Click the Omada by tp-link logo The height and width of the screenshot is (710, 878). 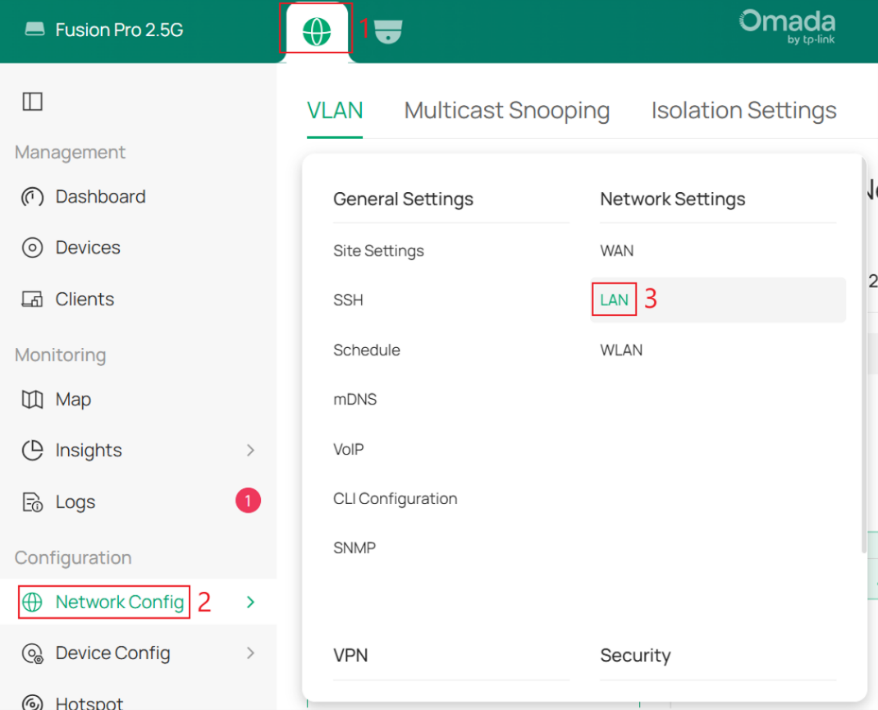click(787, 26)
